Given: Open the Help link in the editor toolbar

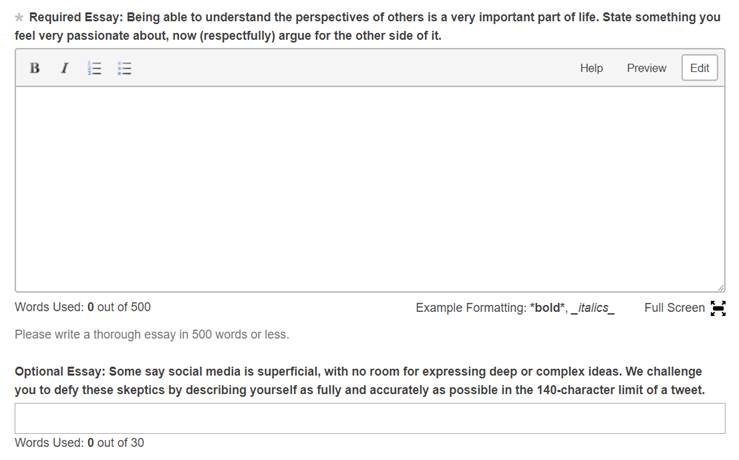Looking at the screenshot, I should tap(591, 68).
